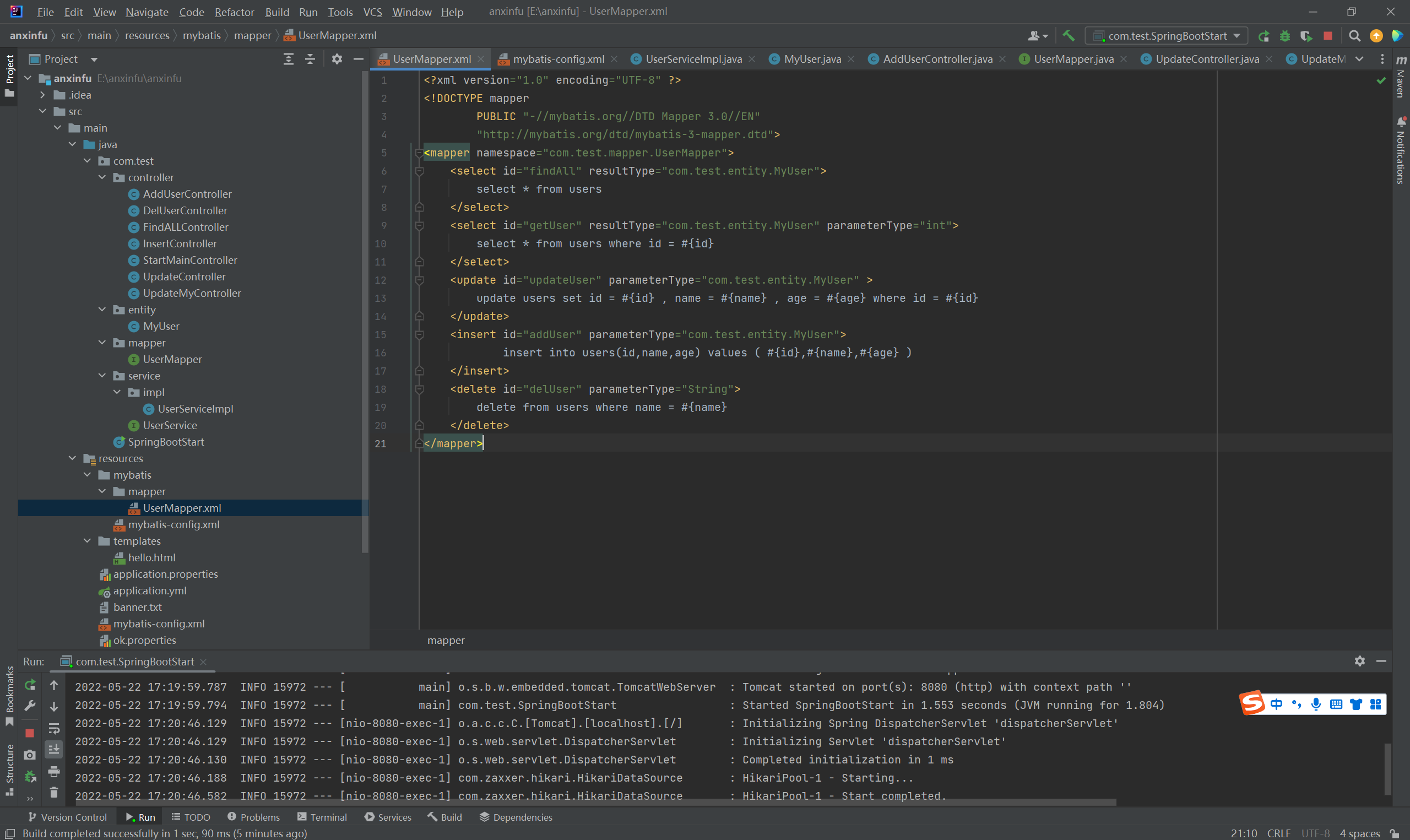Image resolution: width=1410 pixels, height=840 pixels.
Task: Click the Collapse All icon in the Project panel
Action: [310, 59]
